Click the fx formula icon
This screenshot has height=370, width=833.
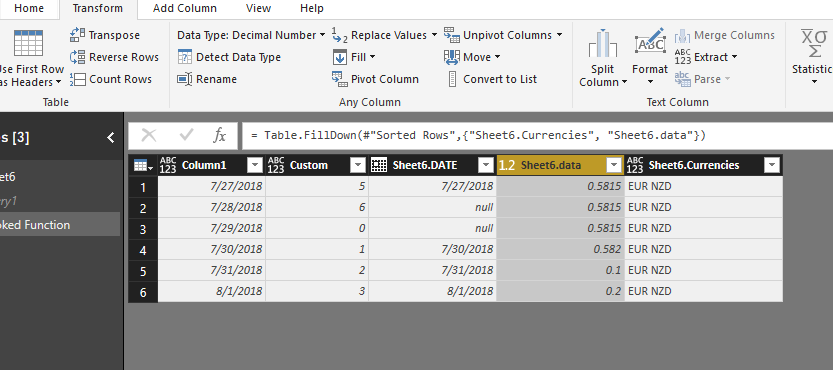pyautogui.click(x=219, y=136)
